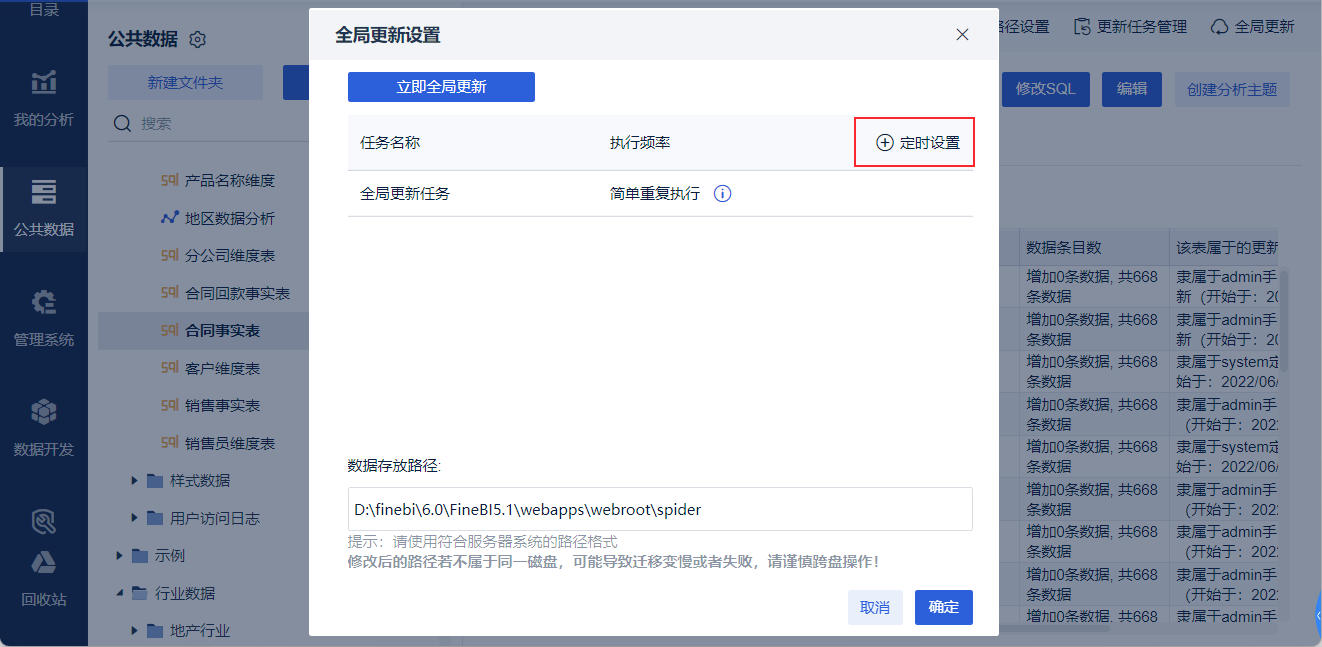Collapse the 行业数据 folder

click(120, 593)
